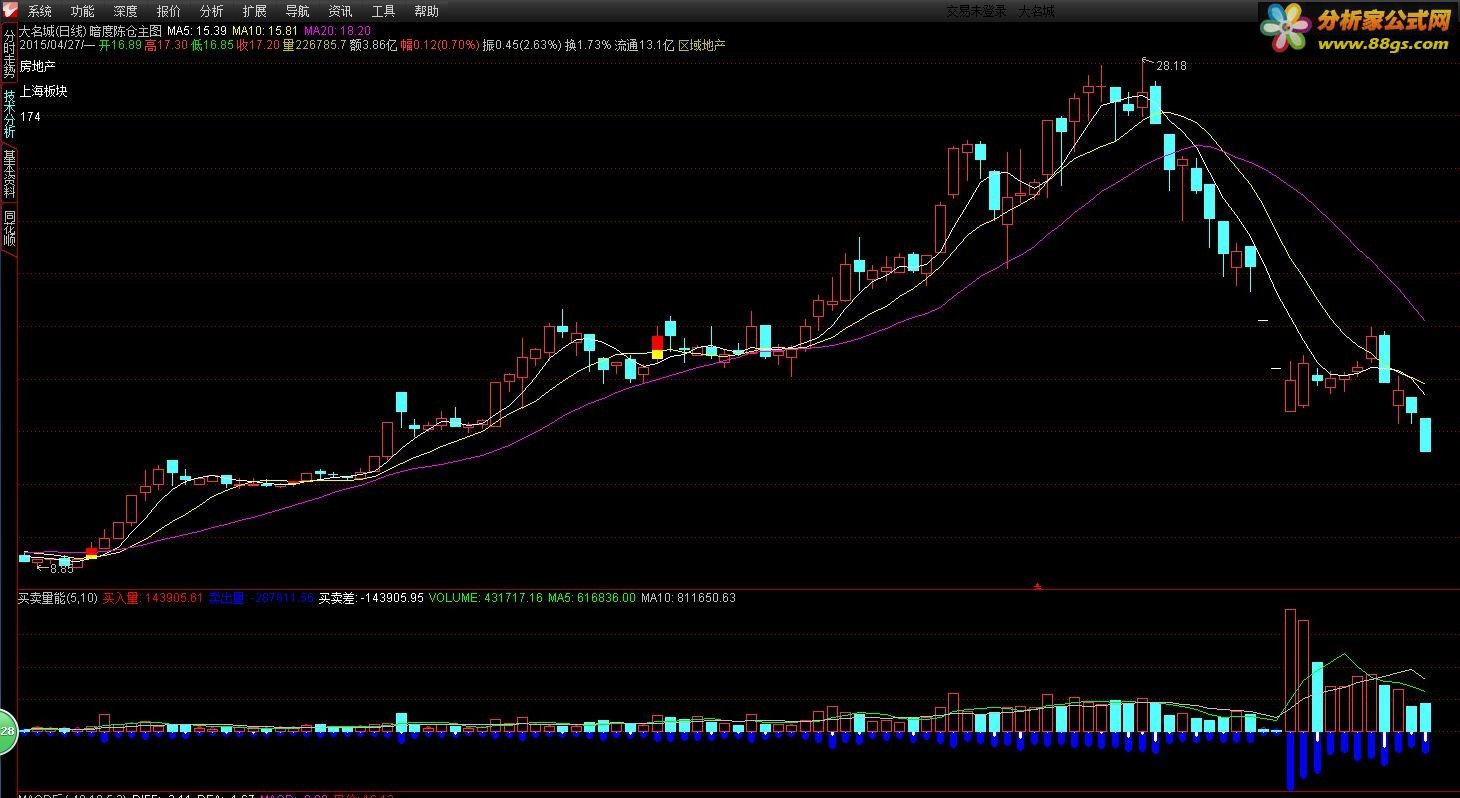Click the 换1.73% turnover rate
The image size is (1460, 798).
(x=587, y=45)
